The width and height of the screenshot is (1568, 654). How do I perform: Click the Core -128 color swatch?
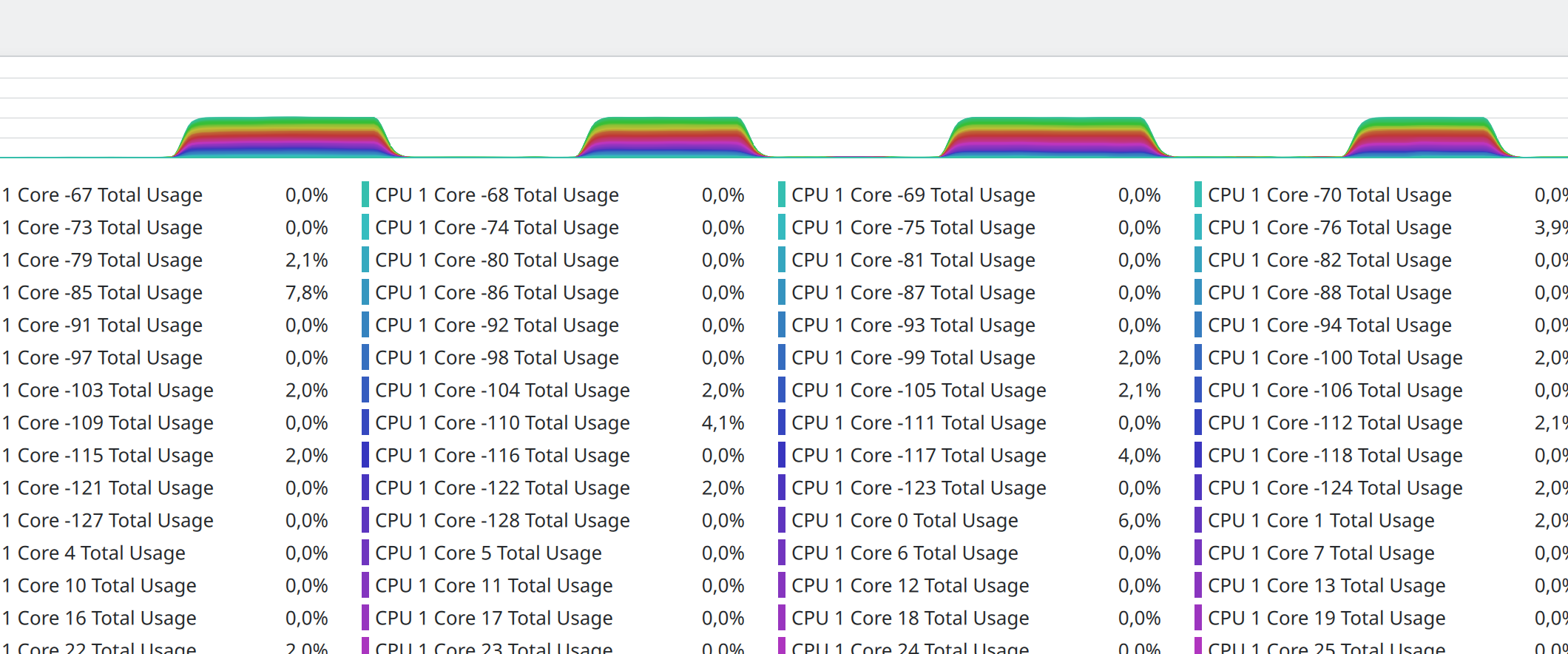(x=365, y=520)
